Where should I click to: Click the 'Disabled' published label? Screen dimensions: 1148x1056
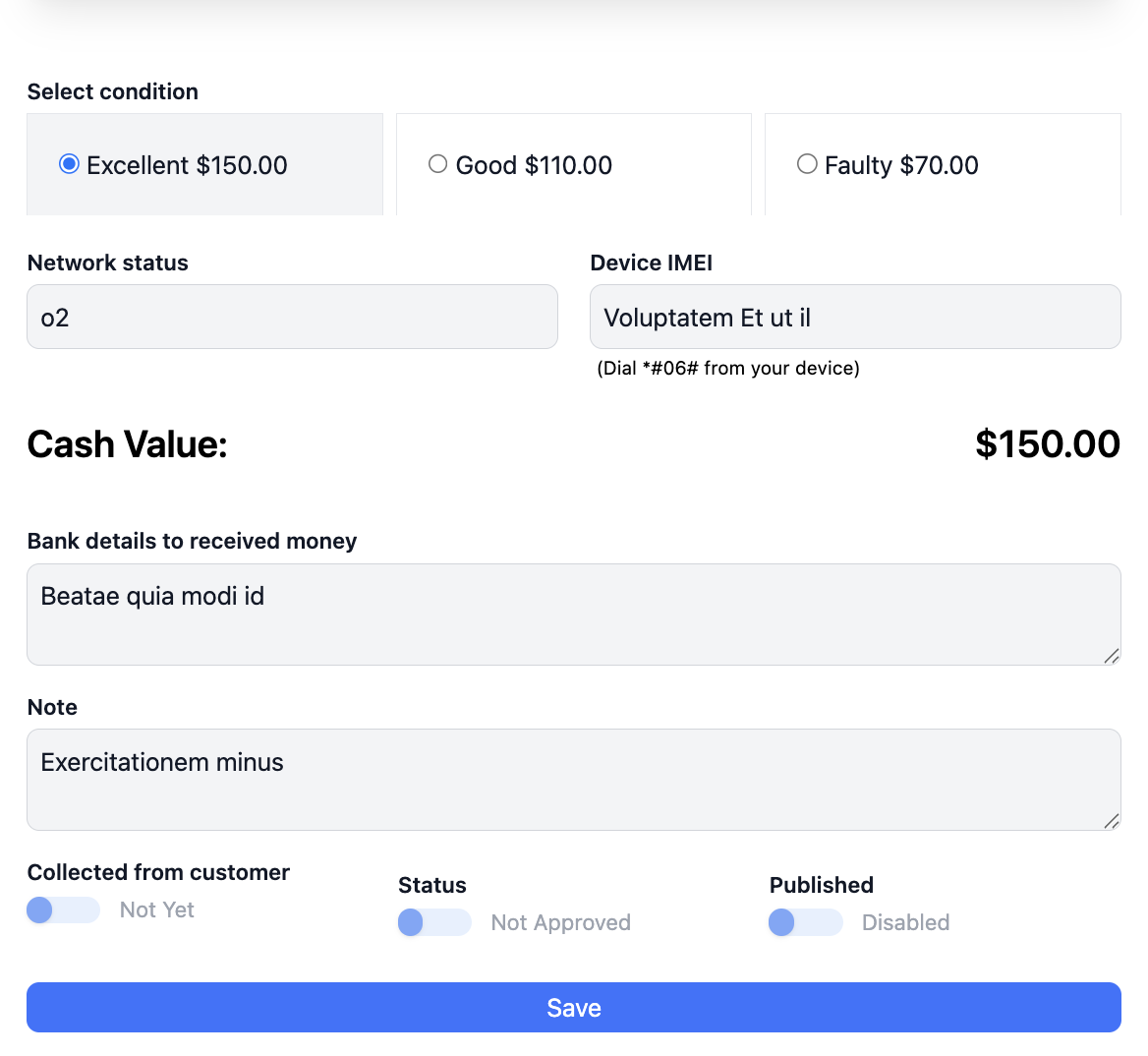tap(905, 922)
